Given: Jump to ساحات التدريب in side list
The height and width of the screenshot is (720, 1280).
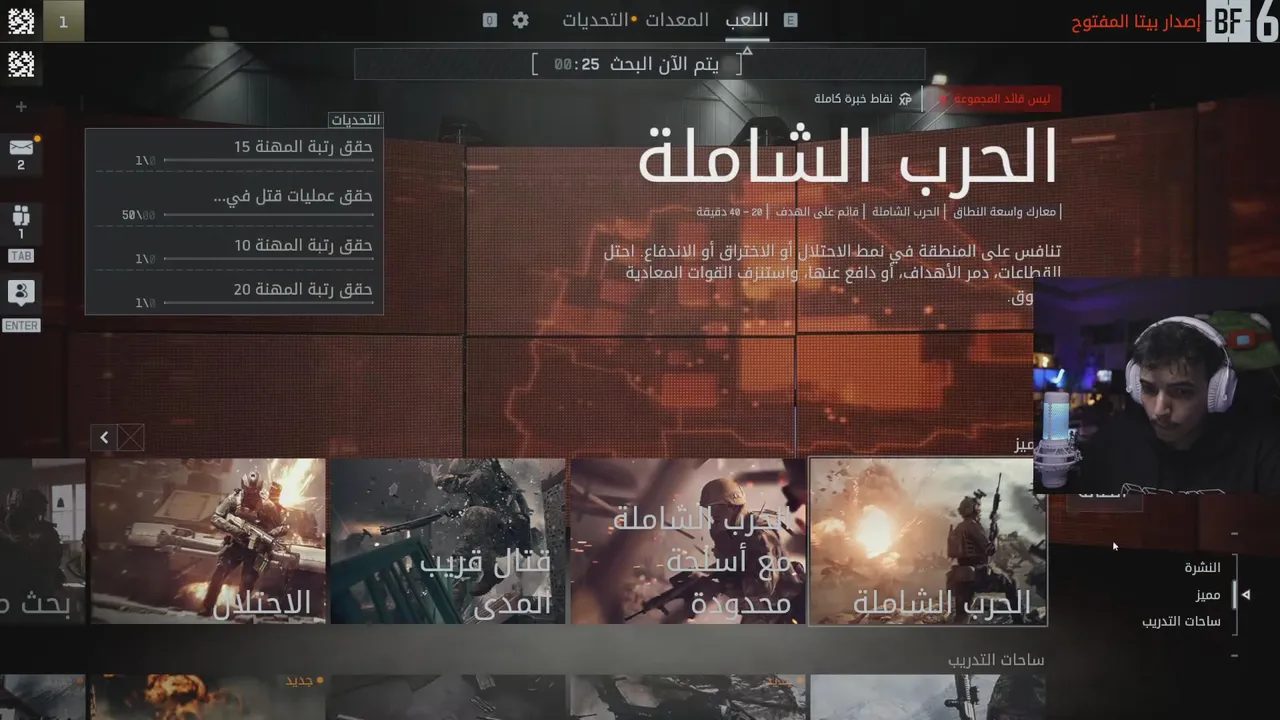Looking at the screenshot, I should click(1182, 621).
